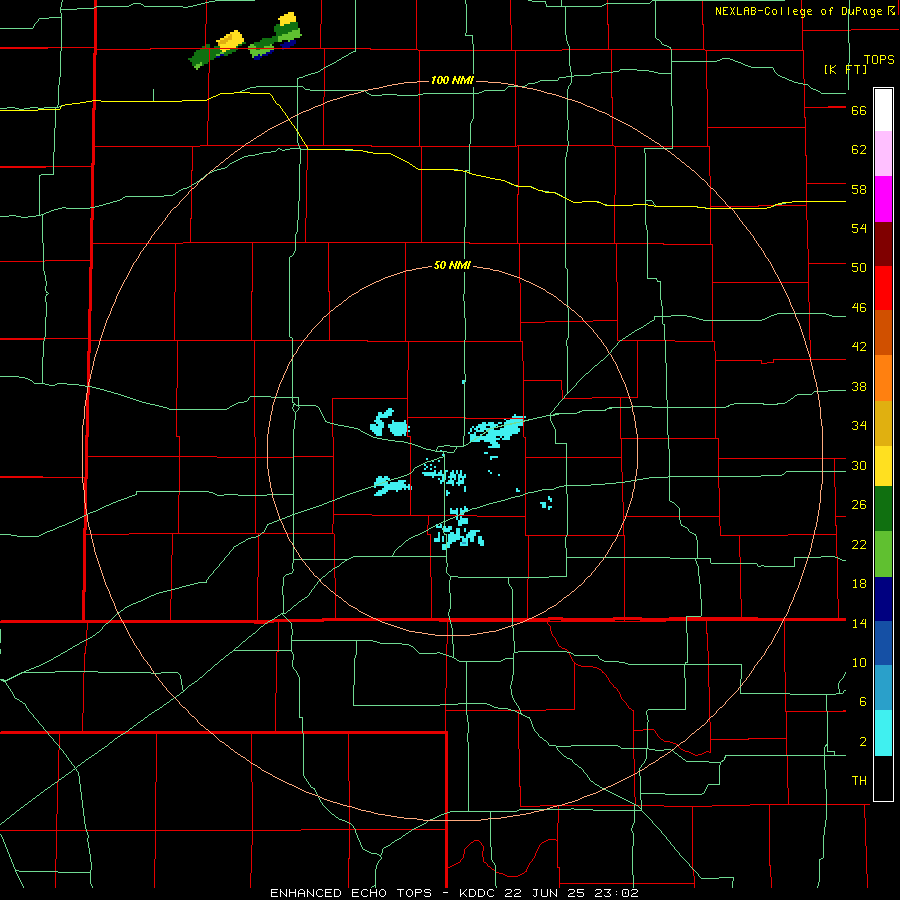Click the white color swatch above the 66 mark
900x900 pixels.
[883, 110]
